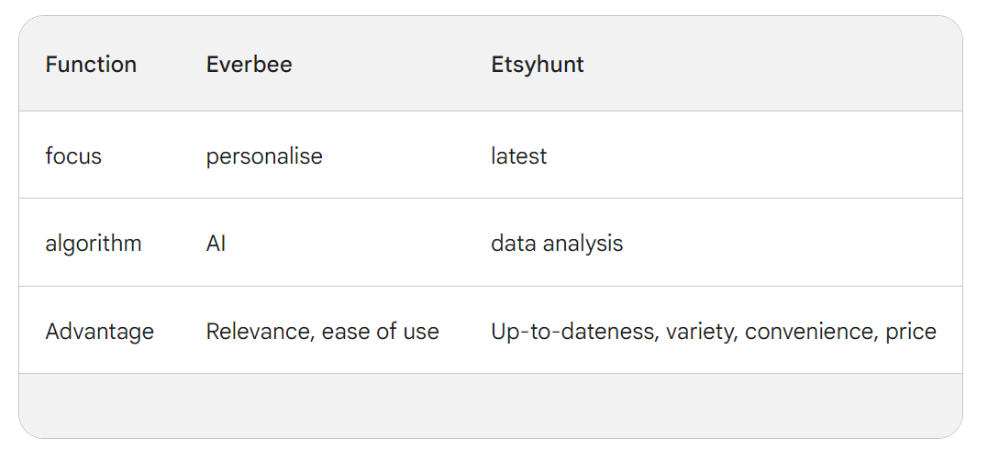This screenshot has height=463, width=982.
Task: Select the focus row label
Action: [73, 156]
